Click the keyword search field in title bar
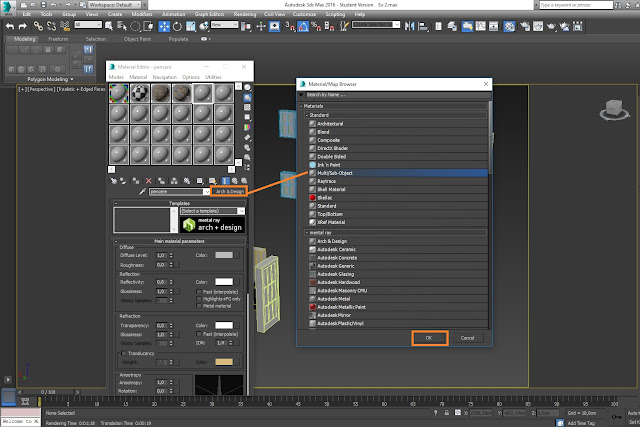 point(576,5)
